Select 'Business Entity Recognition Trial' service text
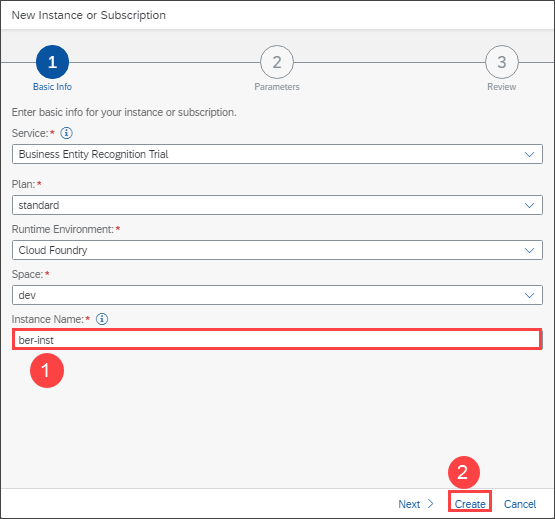The height and width of the screenshot is (519, 555). [x=93, y=154]
